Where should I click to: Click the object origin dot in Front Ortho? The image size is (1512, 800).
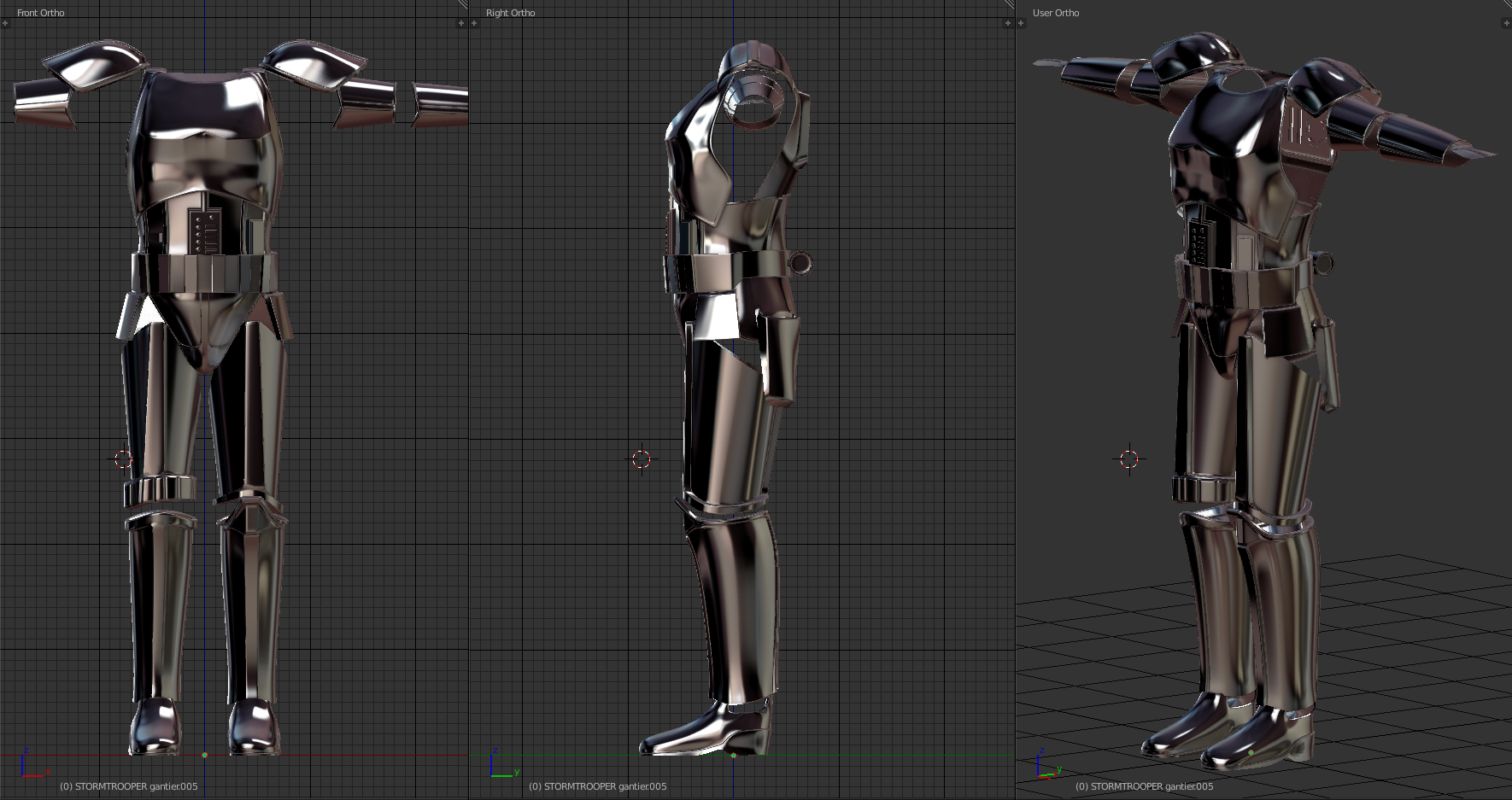point(204,755)
